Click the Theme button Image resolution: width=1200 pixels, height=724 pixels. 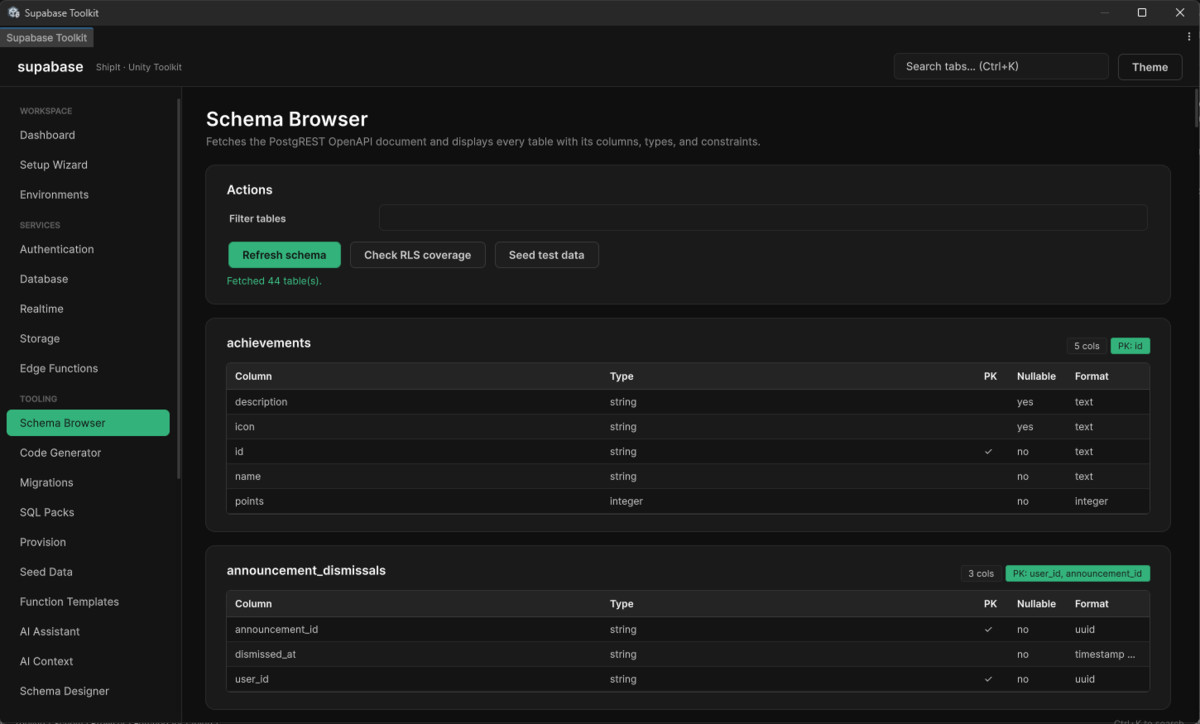1150,67
